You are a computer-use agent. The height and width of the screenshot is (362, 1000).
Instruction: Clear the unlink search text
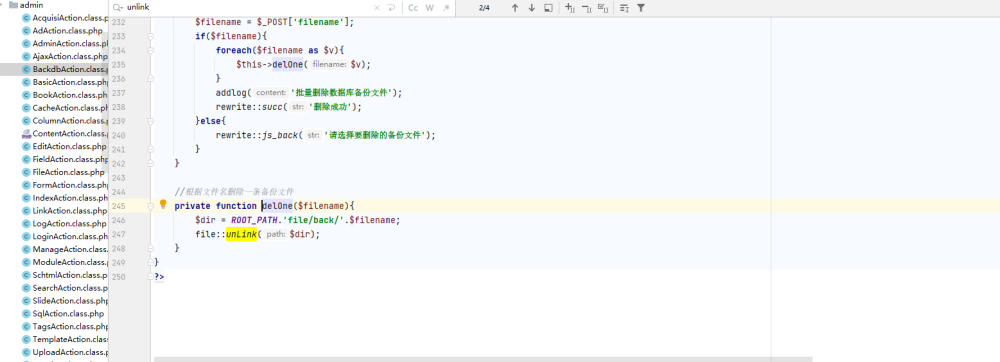point(376,8)
